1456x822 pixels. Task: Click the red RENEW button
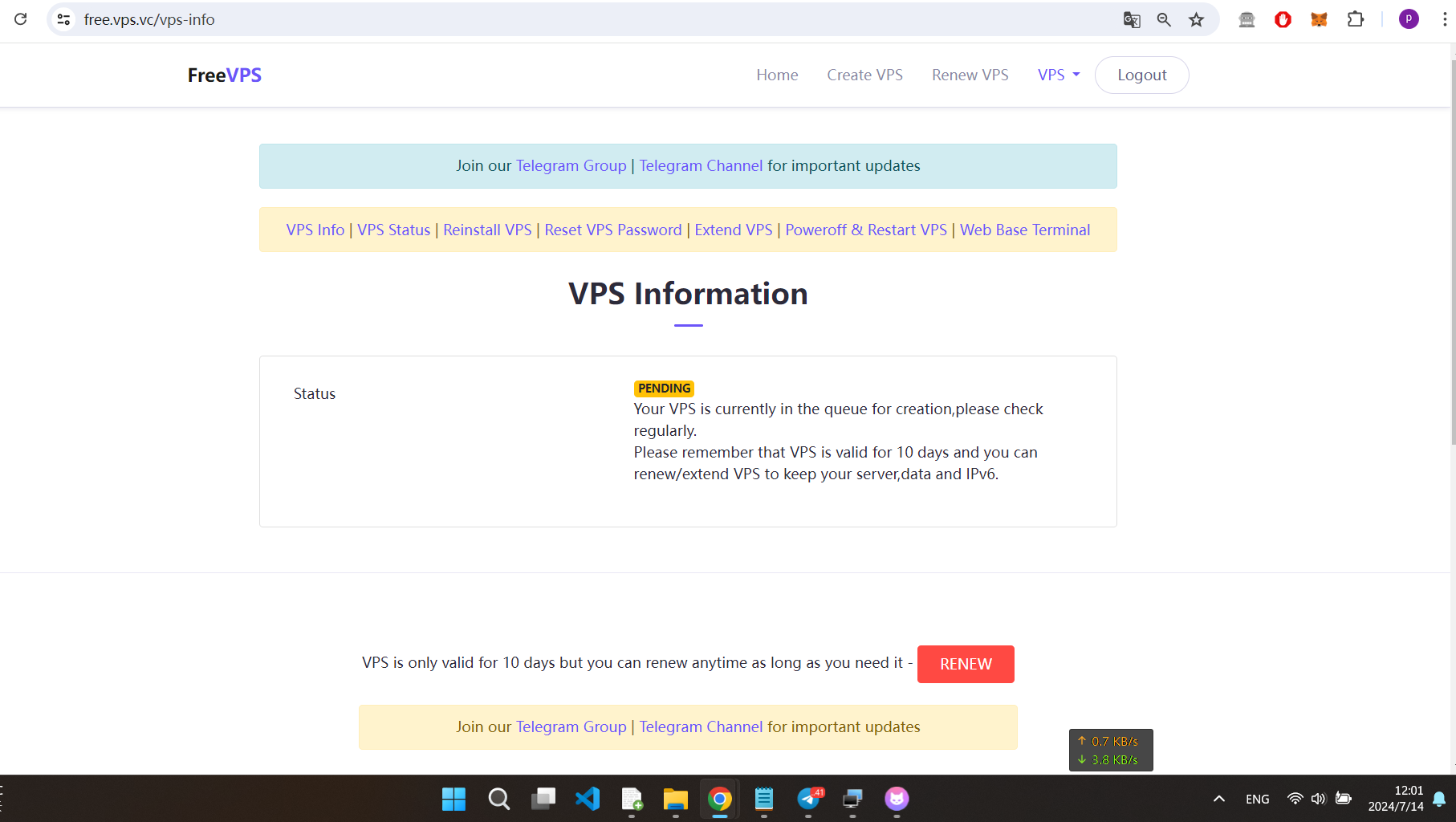966,664
